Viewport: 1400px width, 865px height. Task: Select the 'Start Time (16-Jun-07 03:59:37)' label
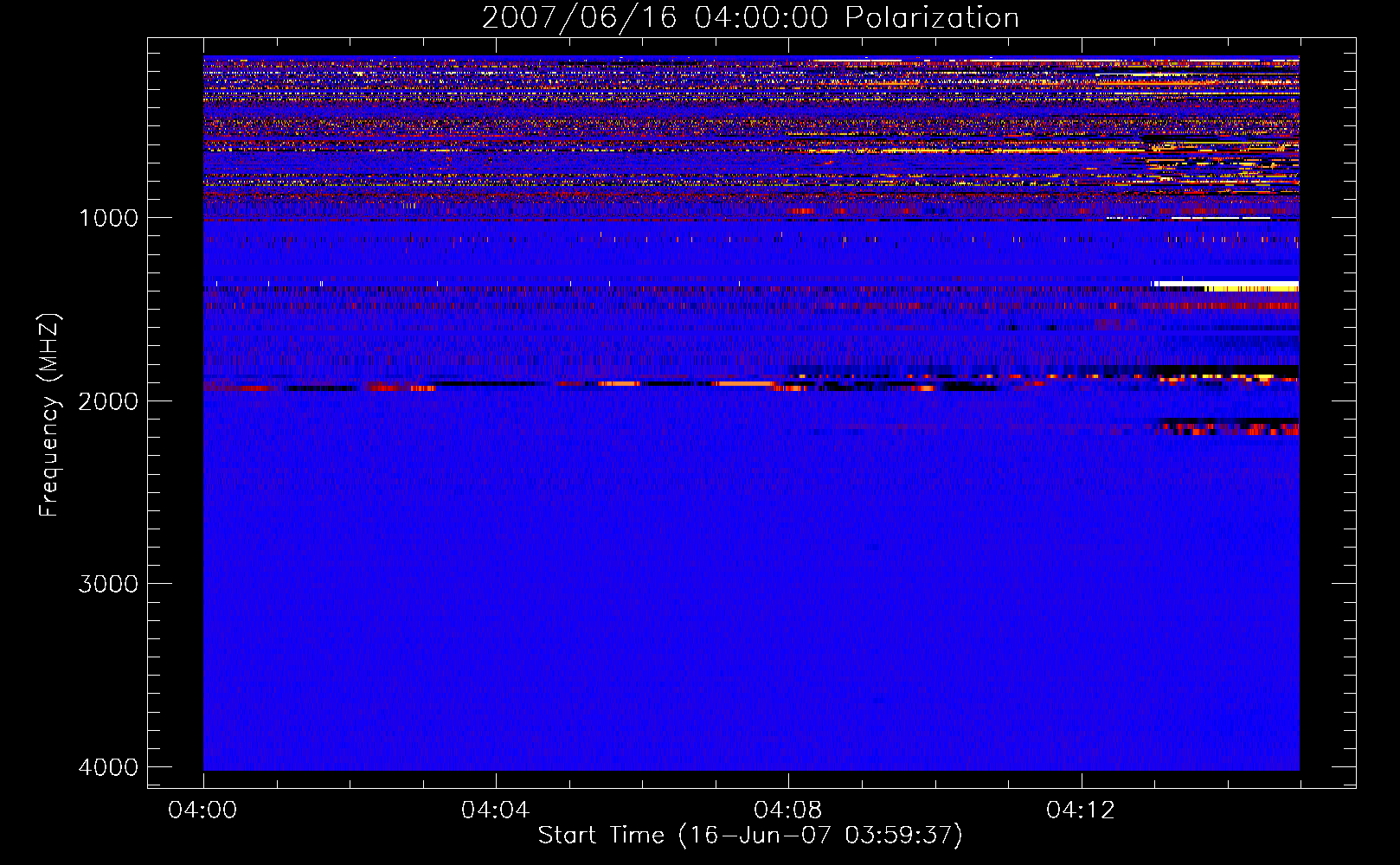(750, 836)
